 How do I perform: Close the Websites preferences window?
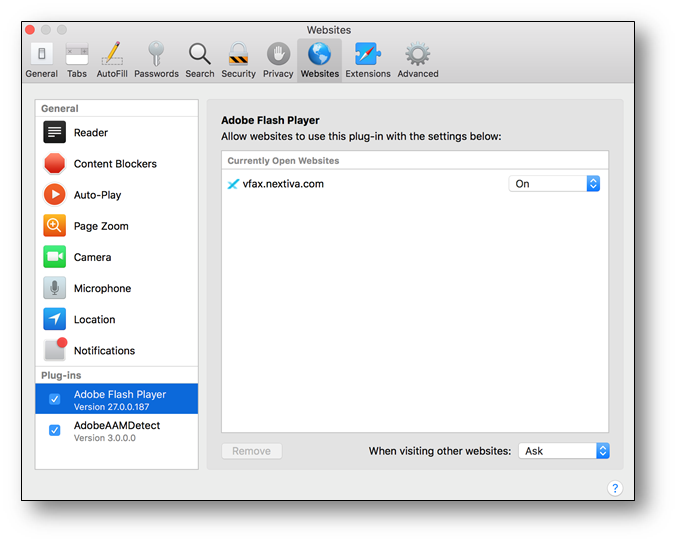tap(30, 30)
